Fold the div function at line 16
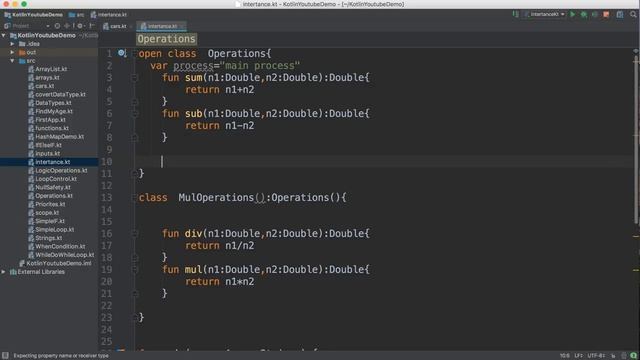The height and width of the screenshot is (360, 640). click(x=134, y=233)
